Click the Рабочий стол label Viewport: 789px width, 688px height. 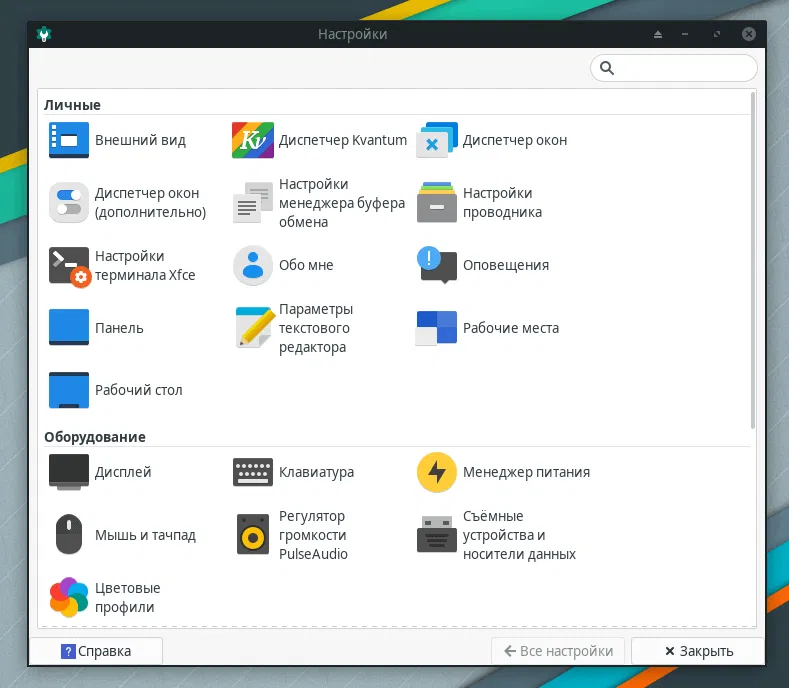138,390
